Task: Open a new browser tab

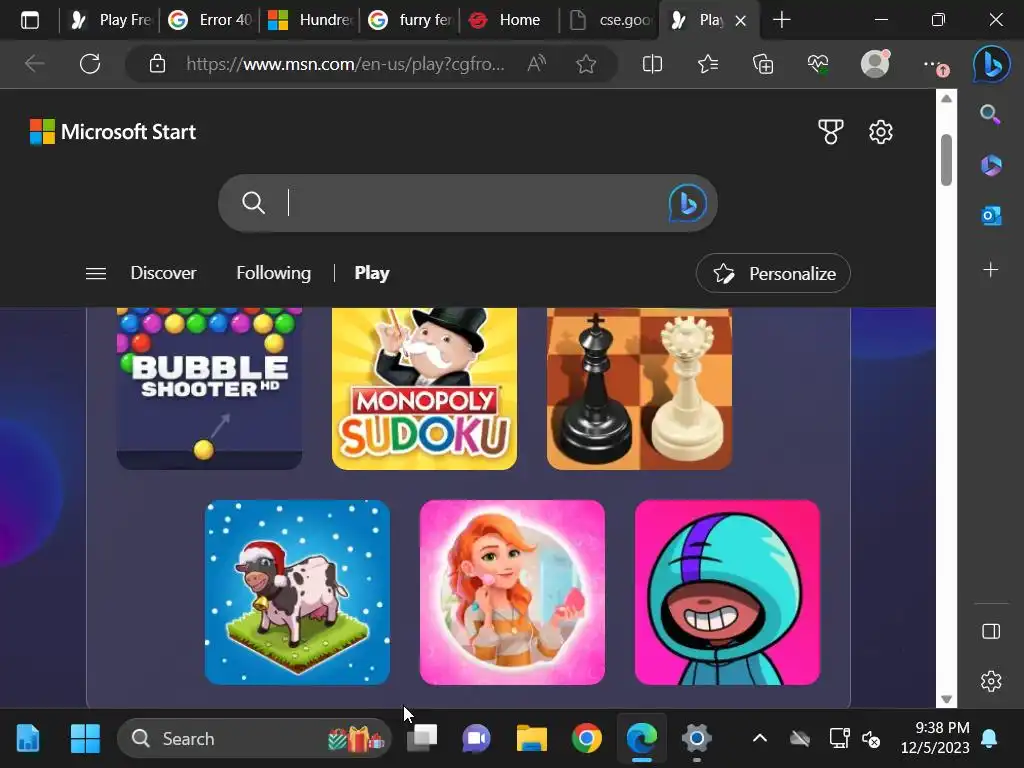Action: pyautogui.click(x=781, y=20)
